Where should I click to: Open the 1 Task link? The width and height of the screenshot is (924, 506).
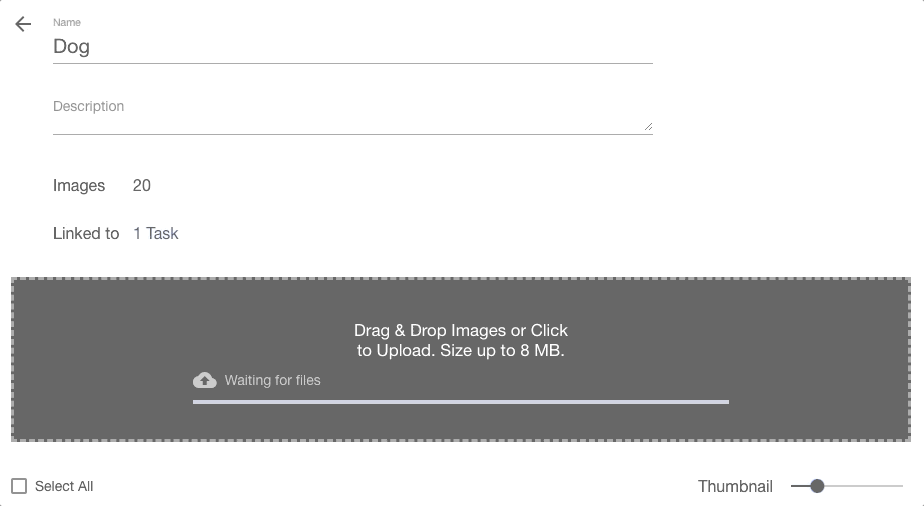pyautogui.click(x=156, y=234)
